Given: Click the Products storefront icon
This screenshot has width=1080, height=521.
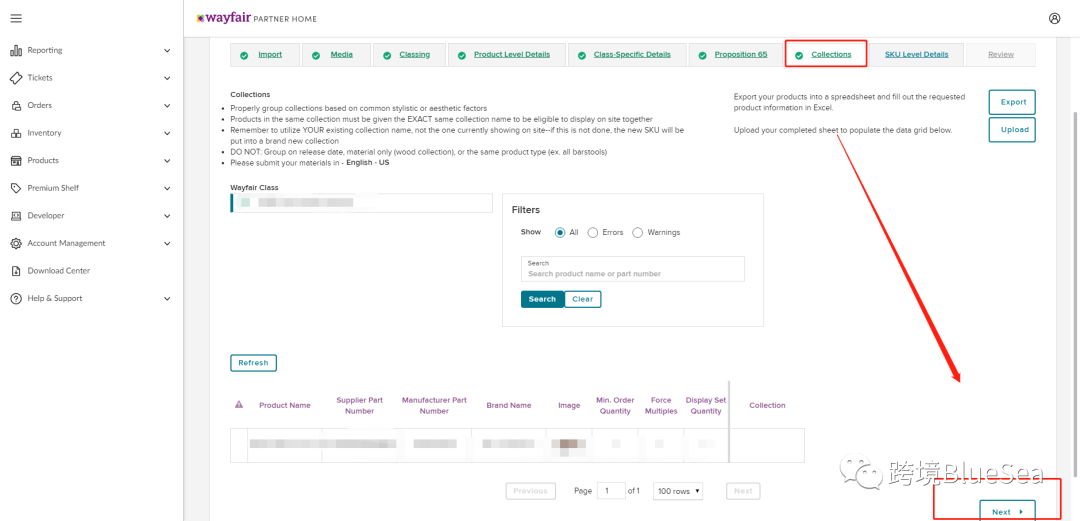Looking at the screenshot, I should click(x=16, y=161).
